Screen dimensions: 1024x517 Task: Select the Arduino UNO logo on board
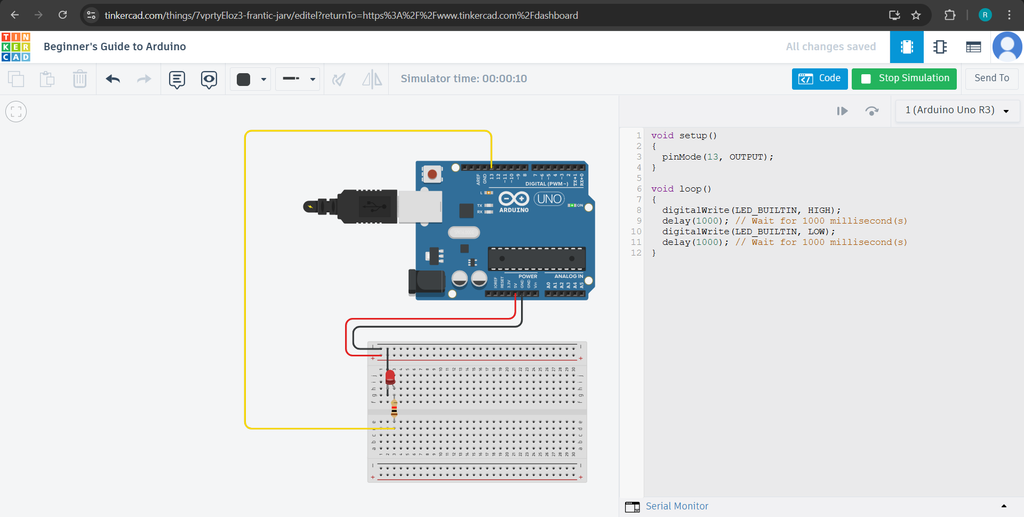[x=530, y=201]
